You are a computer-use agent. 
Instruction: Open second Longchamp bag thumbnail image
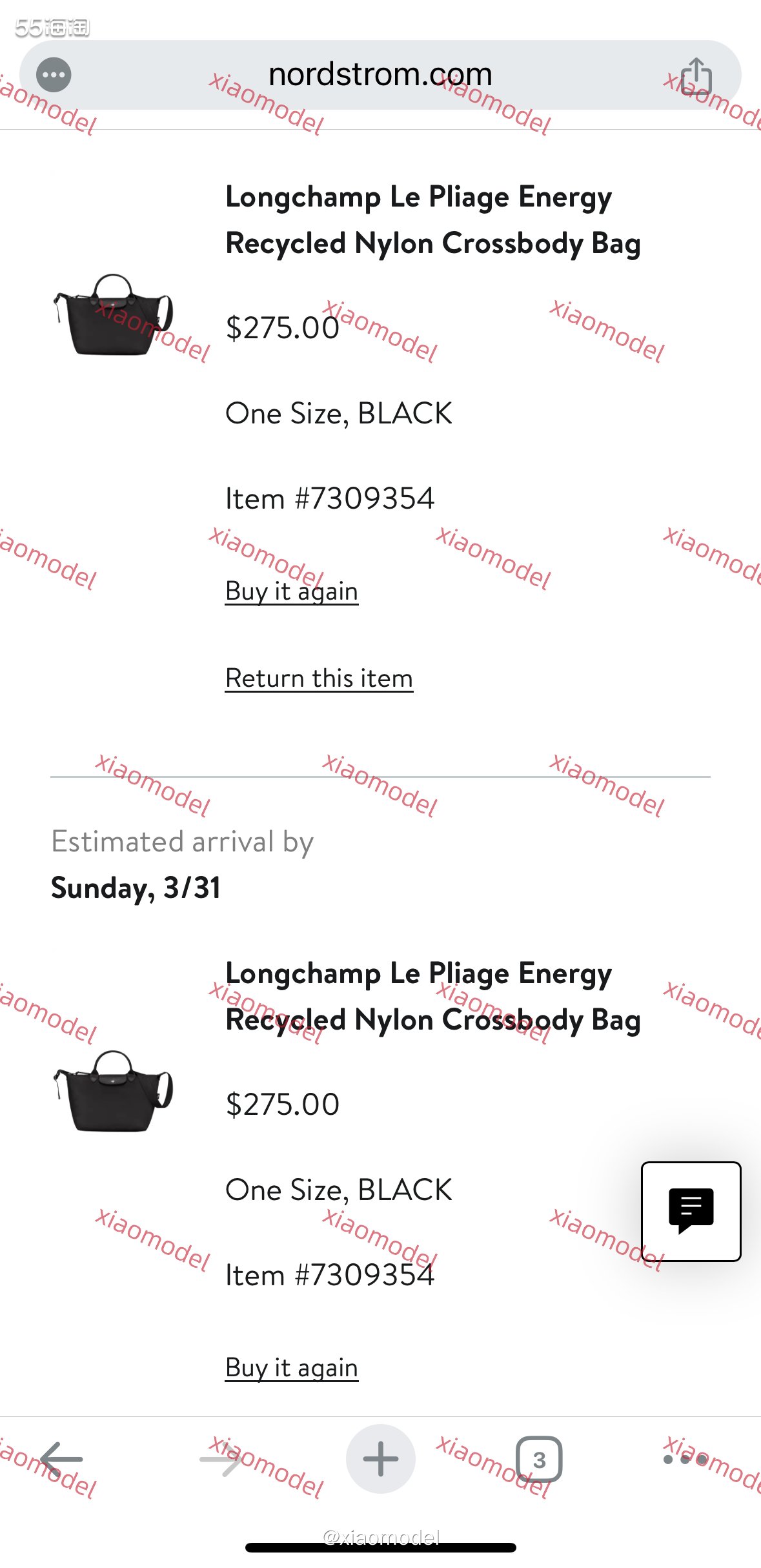114,1091
